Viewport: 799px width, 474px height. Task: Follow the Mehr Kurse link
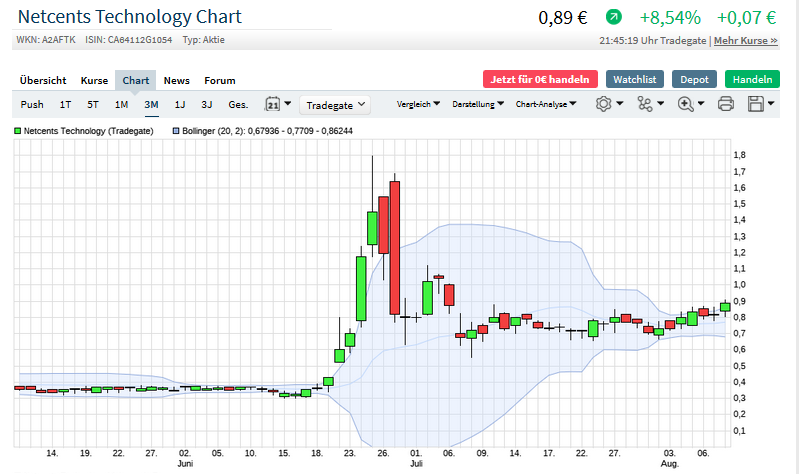point(745,41)
